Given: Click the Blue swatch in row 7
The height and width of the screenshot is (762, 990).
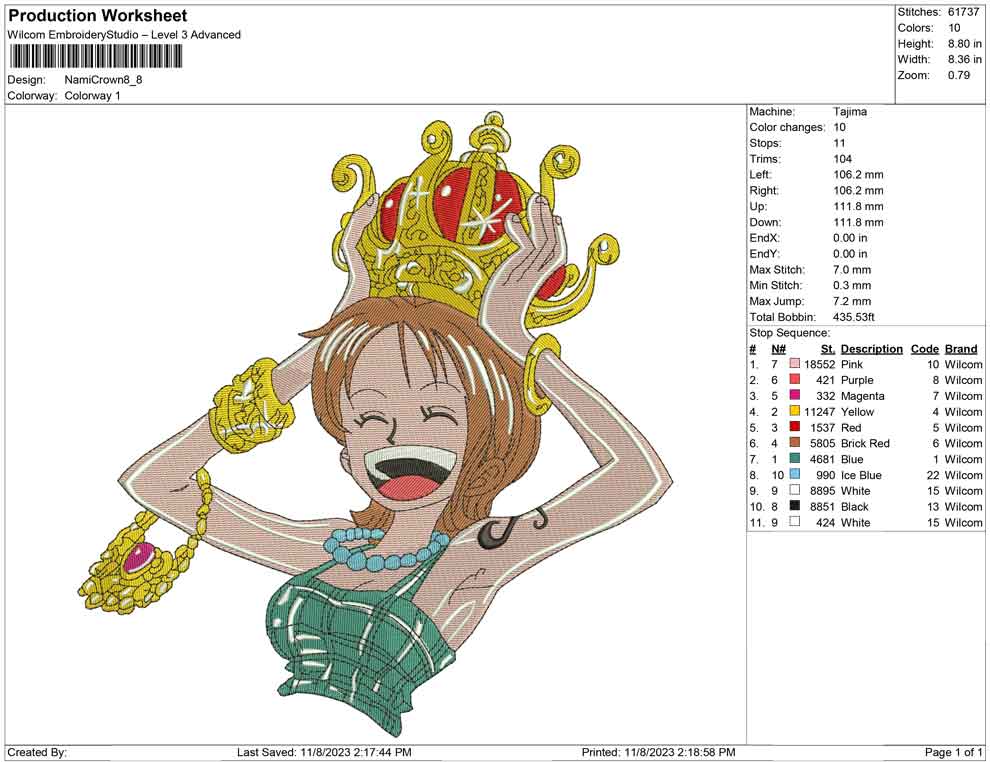Looking at the screenshot, I should coord(793,459).
